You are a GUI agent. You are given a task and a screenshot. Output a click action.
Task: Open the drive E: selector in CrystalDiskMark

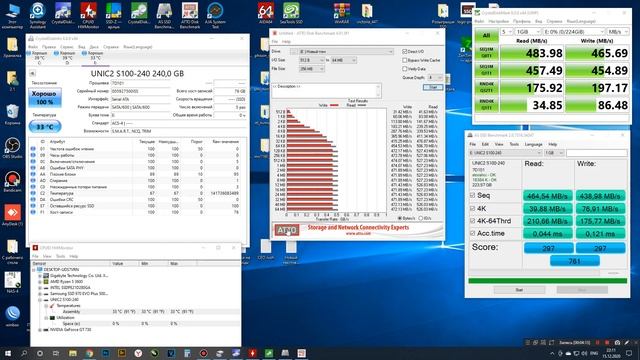pyautogui.click(x=574, y=31)
